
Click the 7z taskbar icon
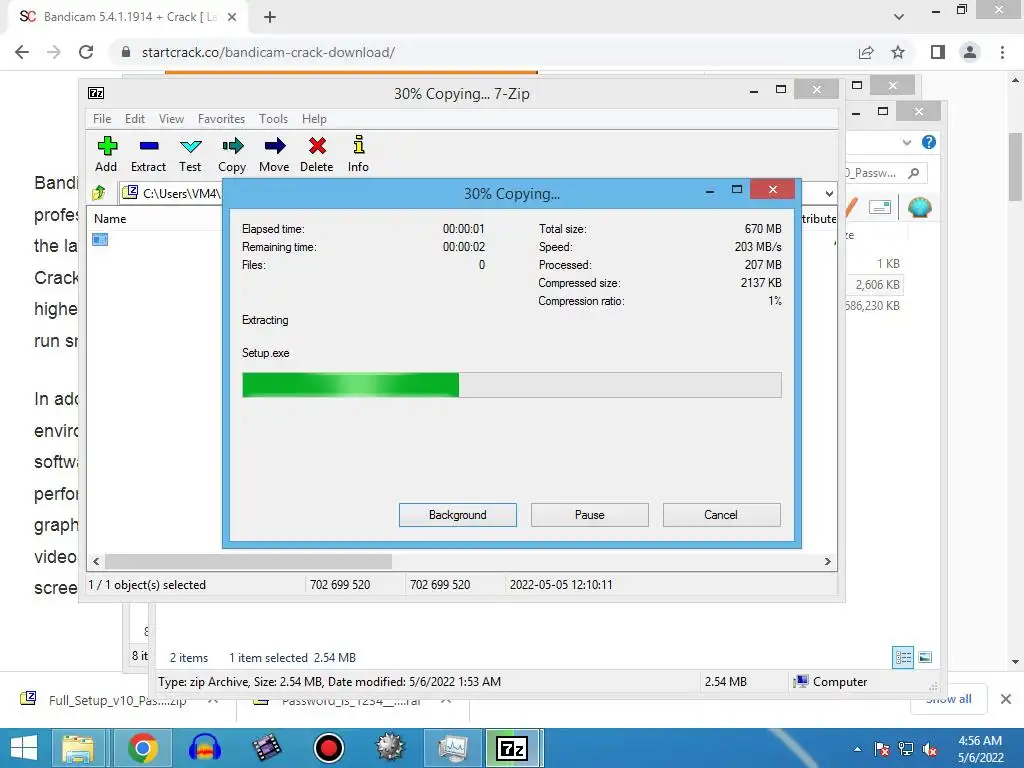click(x=513, y=748)
